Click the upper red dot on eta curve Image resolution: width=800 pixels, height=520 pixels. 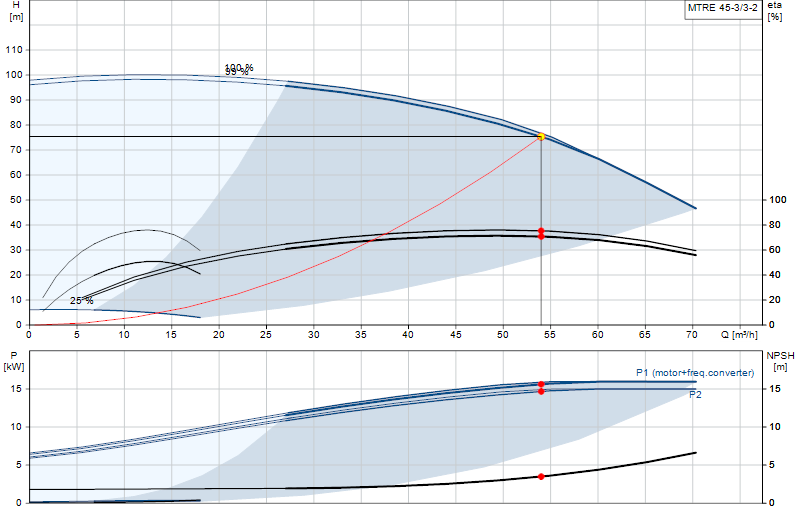(541, 231)
